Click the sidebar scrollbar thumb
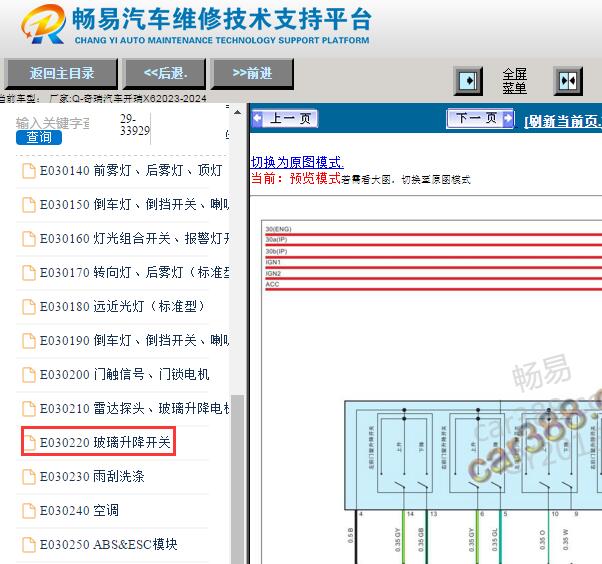This screenshot has height=564, width=602. [x=237, y=479]
